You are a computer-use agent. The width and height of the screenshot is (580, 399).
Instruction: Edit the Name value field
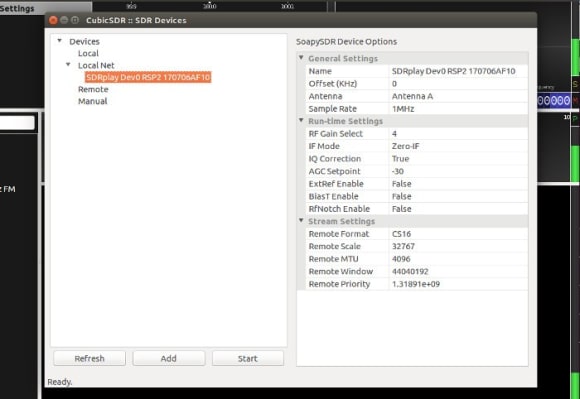(458, 71)
